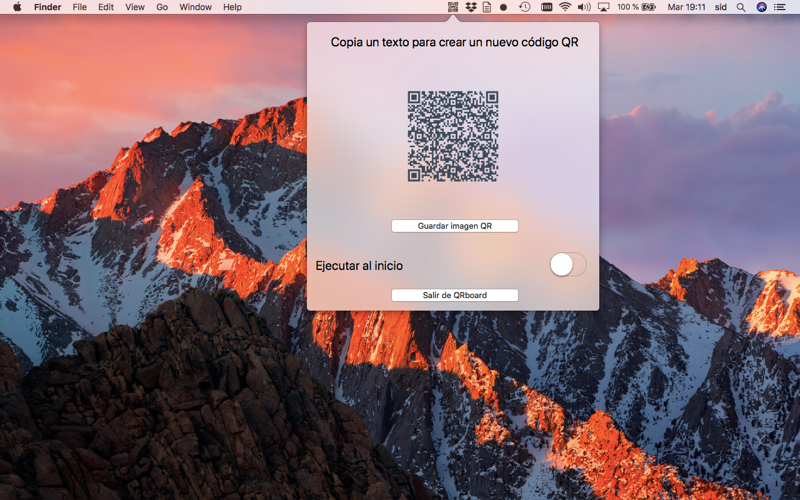Open the Apple menu
800x500 pixels.
coord(17,7)
